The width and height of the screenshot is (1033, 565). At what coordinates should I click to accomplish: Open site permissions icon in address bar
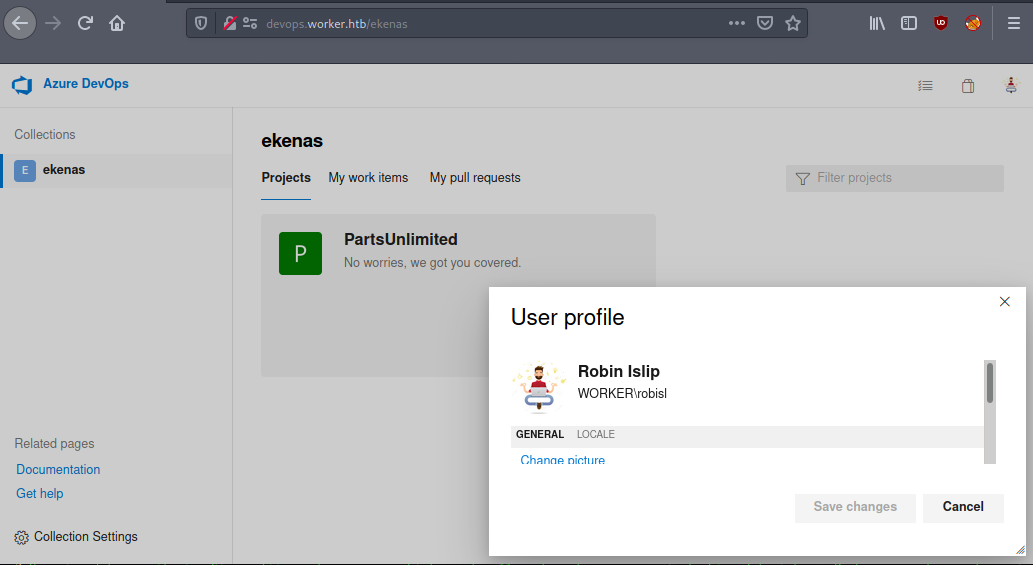250,24
